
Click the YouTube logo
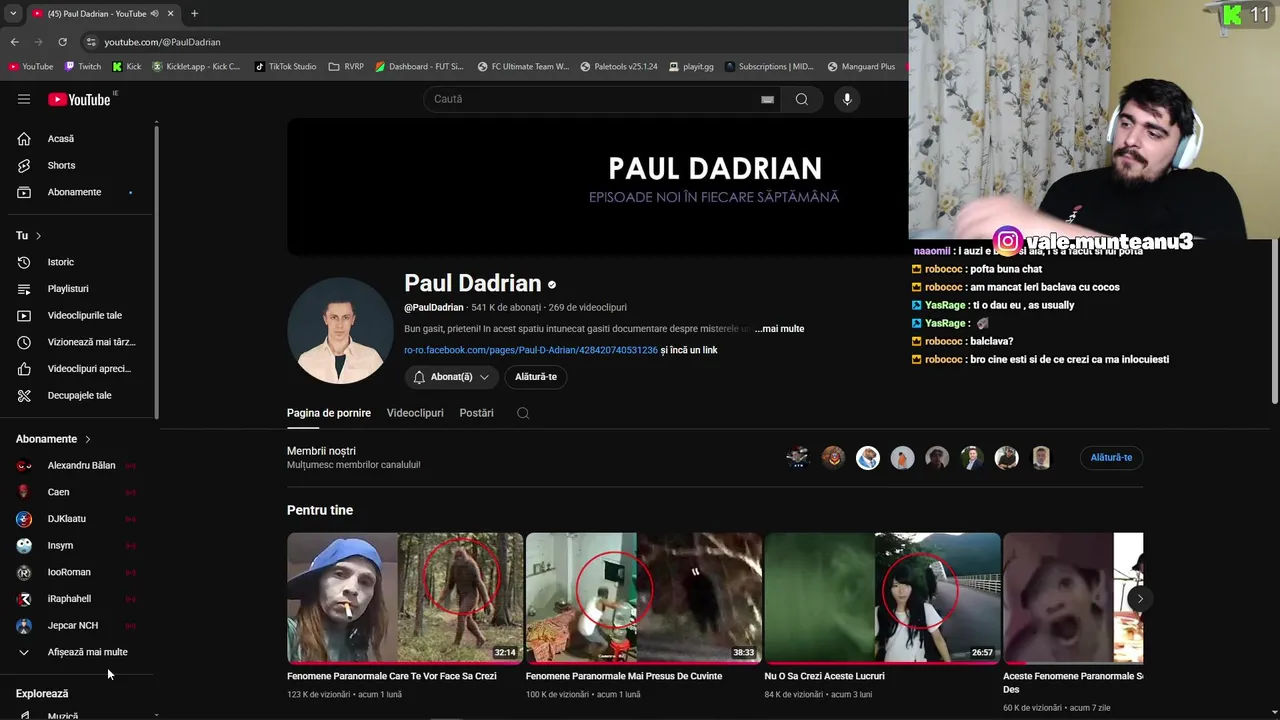80,99
